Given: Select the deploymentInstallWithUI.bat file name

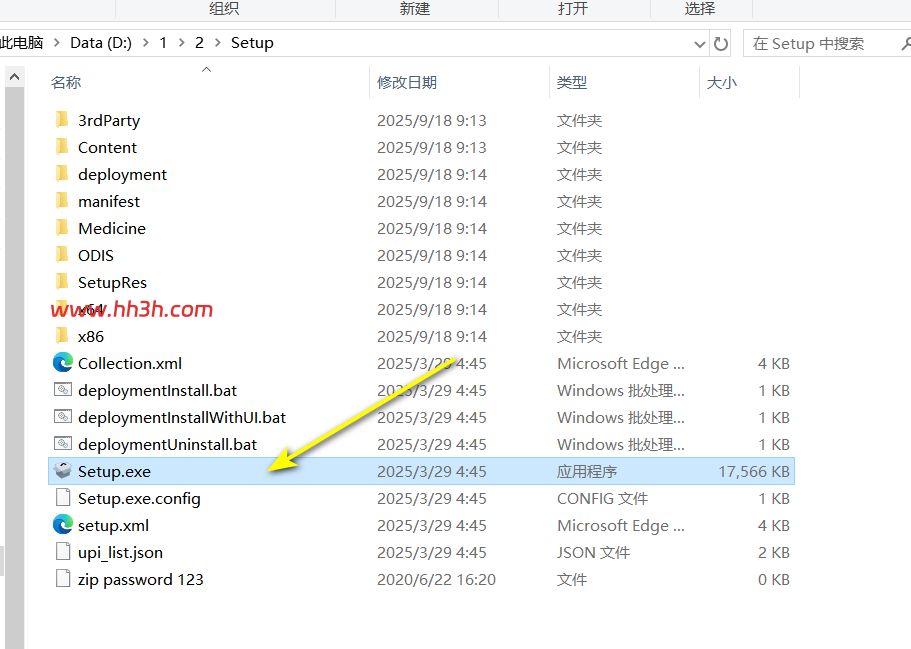Looking at the screenshot, I should click(x=182, y=418).
